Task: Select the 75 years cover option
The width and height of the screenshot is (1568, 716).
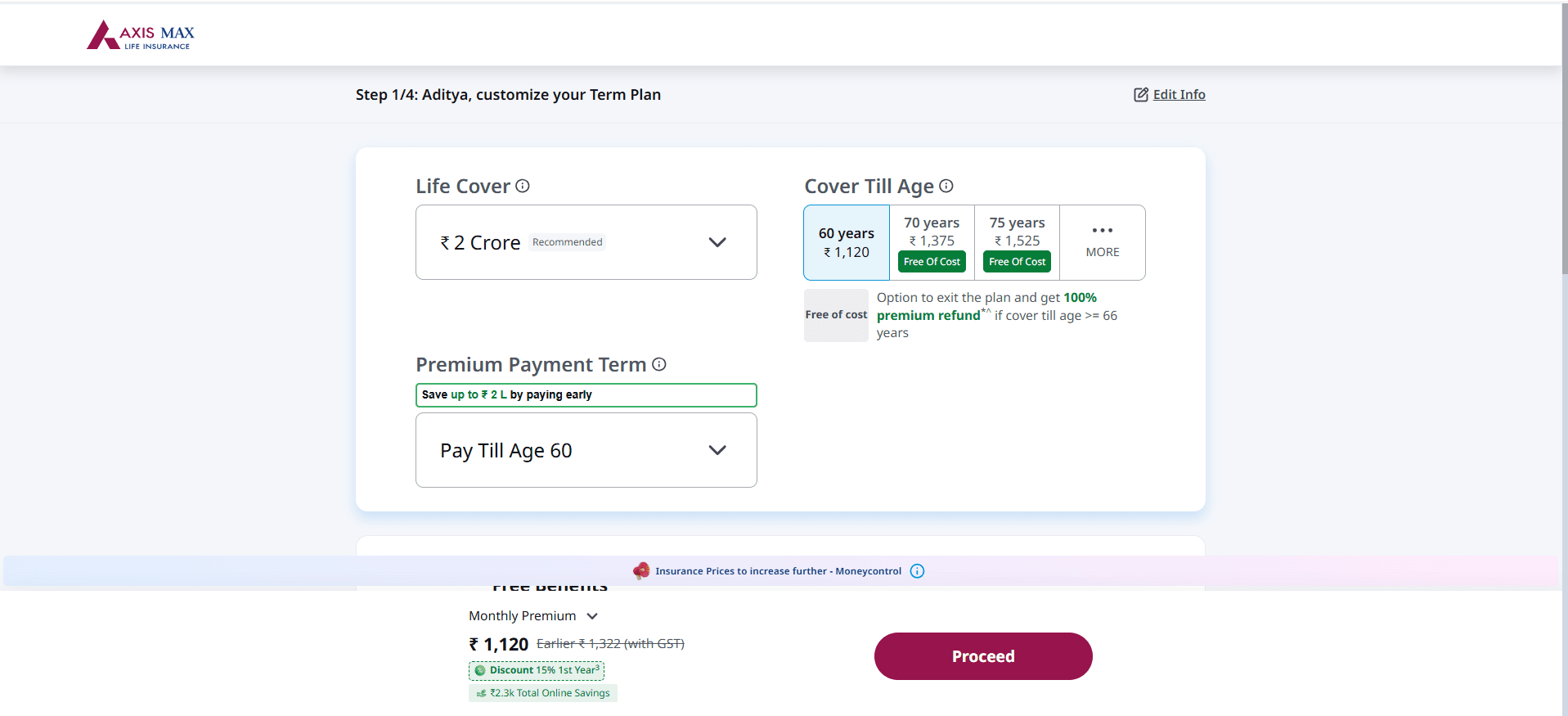Action: (1017, 232)
